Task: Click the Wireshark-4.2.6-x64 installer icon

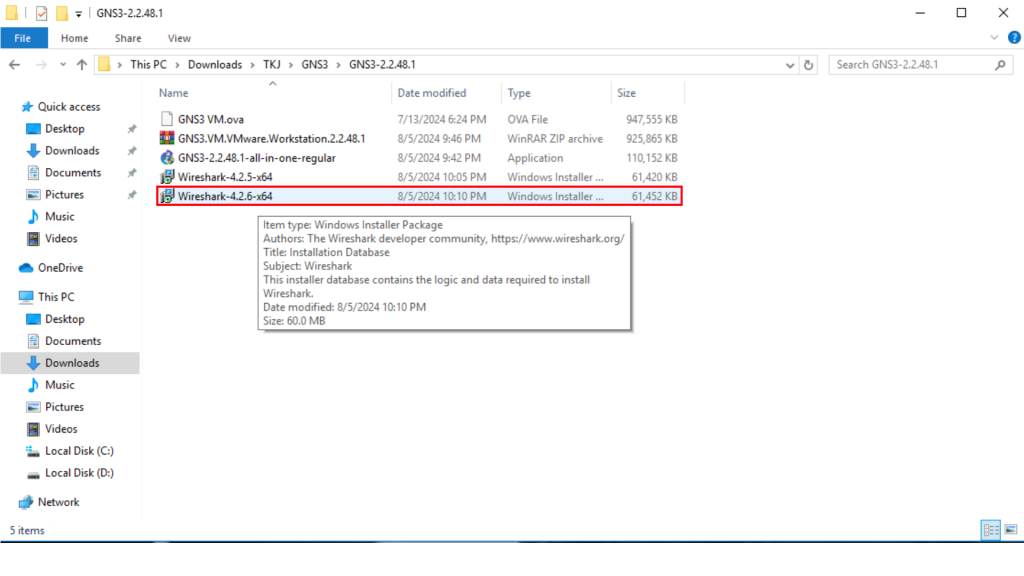Action: [167, 197]
